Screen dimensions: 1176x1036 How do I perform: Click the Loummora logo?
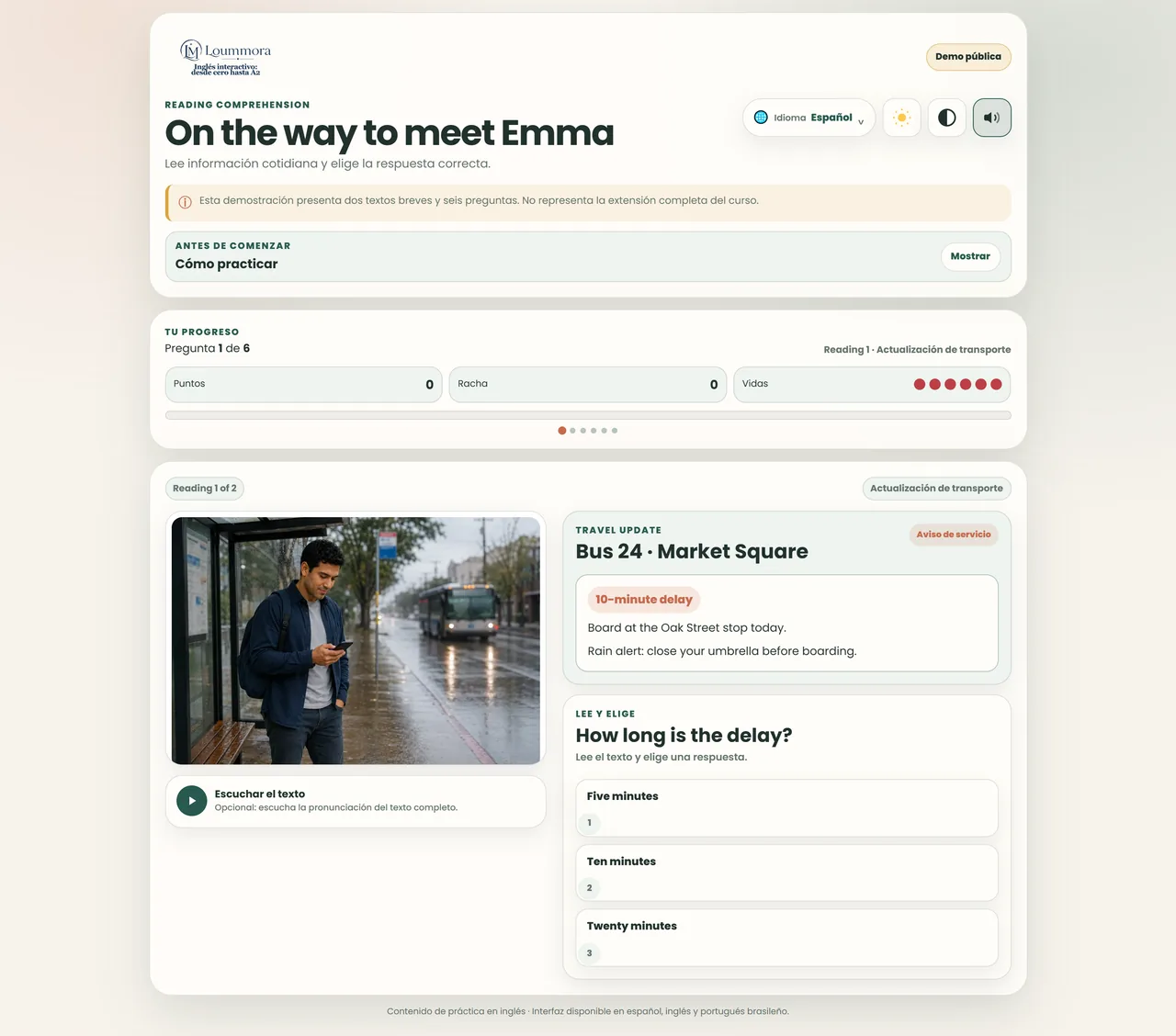point(226,58)
